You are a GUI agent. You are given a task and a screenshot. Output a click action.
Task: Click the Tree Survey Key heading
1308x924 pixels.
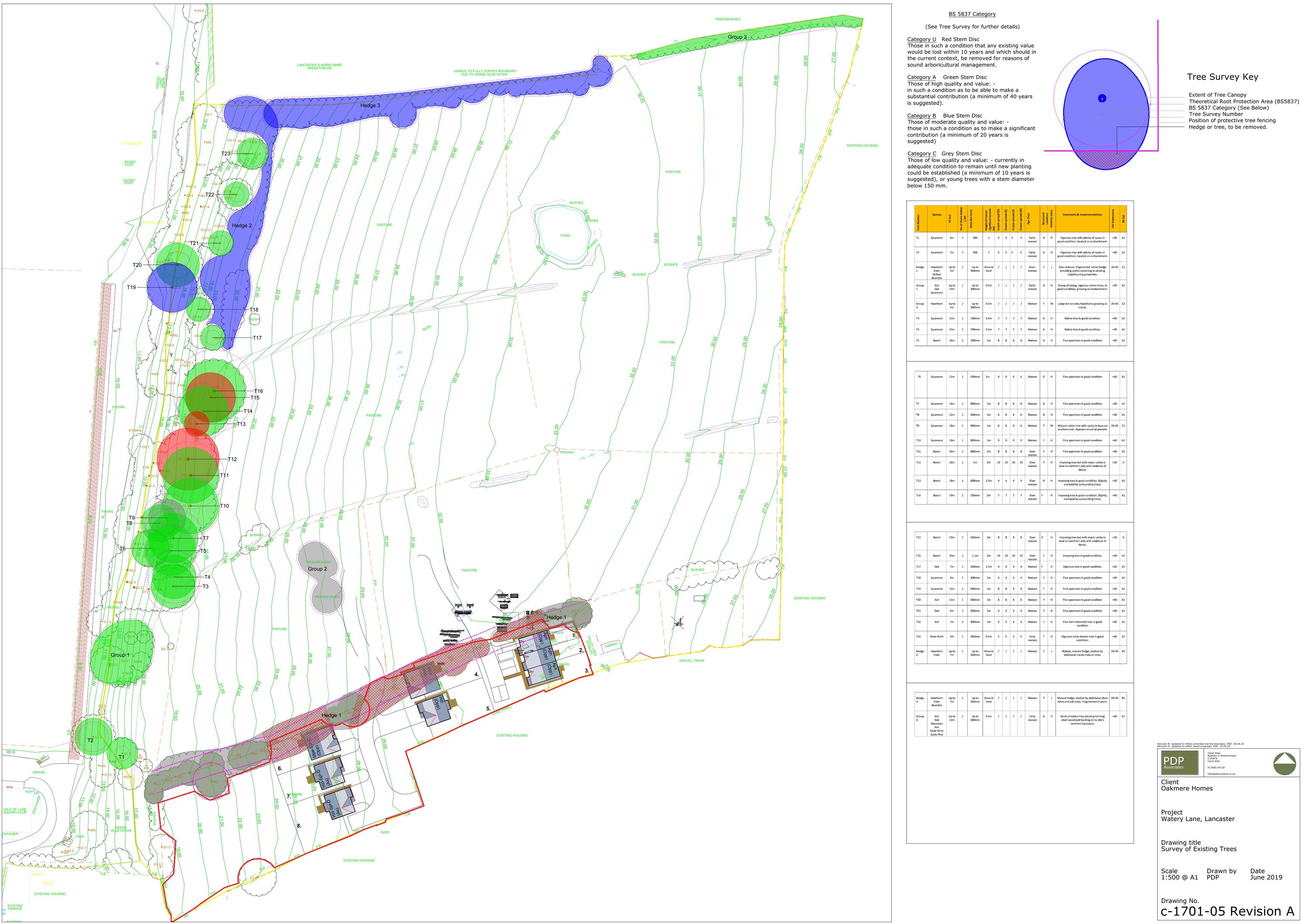click(1222, 77)
